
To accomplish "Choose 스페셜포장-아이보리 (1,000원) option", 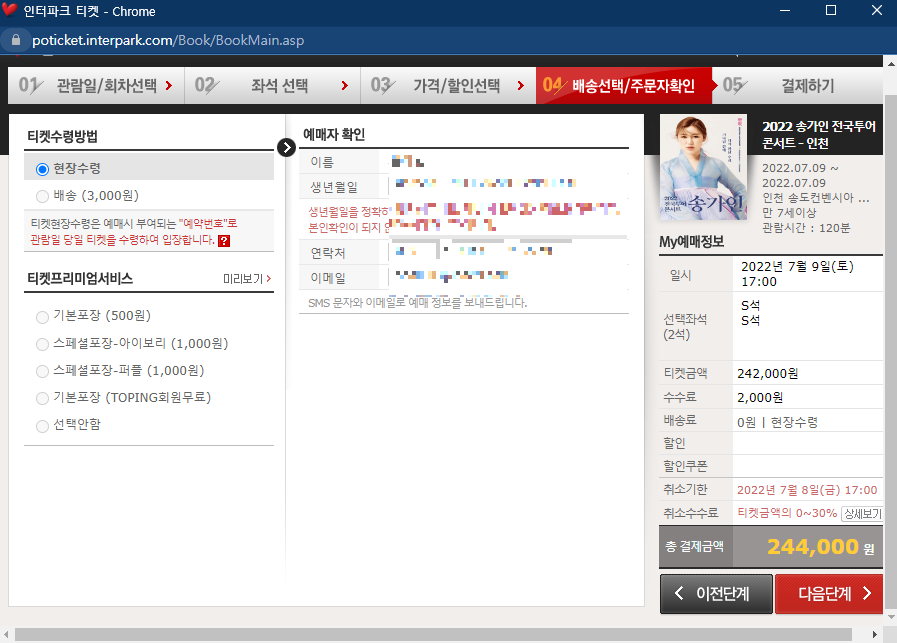I will 42,344.
